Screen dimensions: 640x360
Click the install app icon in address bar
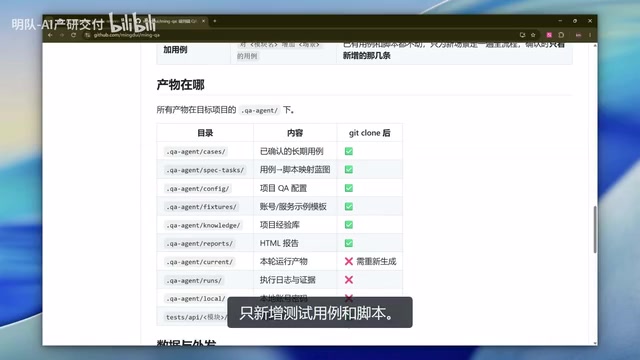[x=522, y=35]
